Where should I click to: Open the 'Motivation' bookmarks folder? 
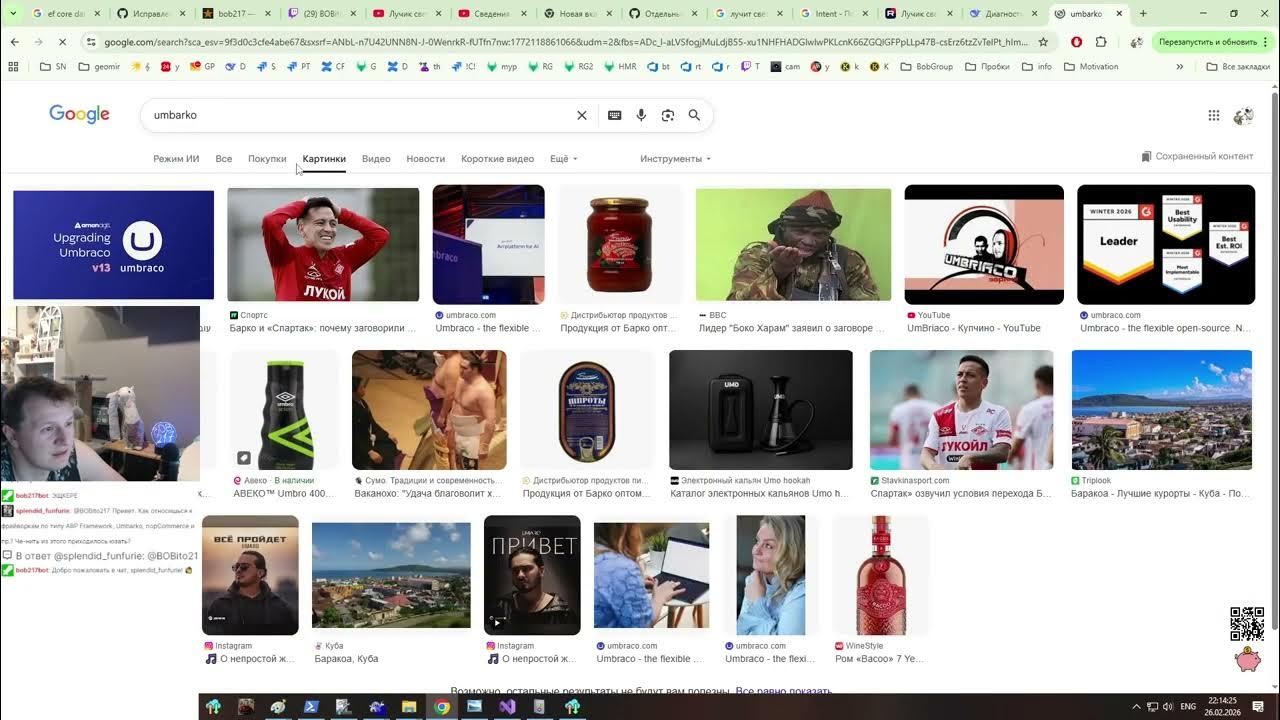coord(1091,67)
